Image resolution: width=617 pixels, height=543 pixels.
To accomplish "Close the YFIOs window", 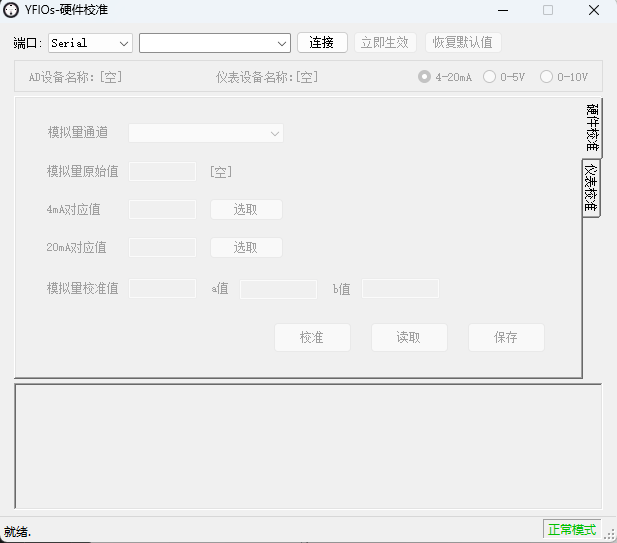I will point(594,10).
